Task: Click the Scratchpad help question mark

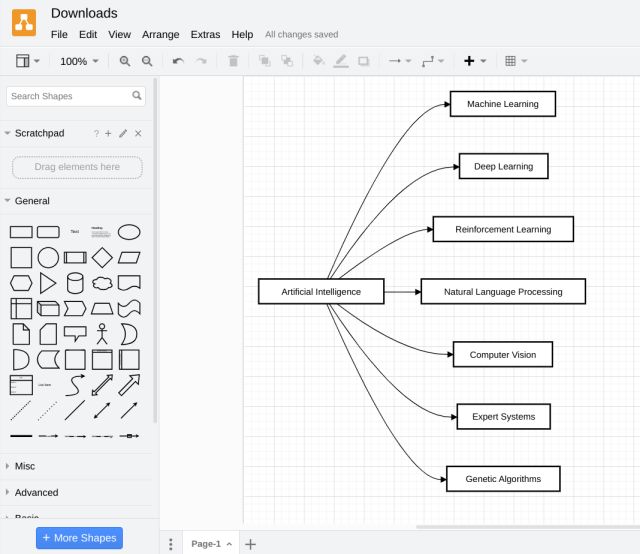Action: point(96,133)
